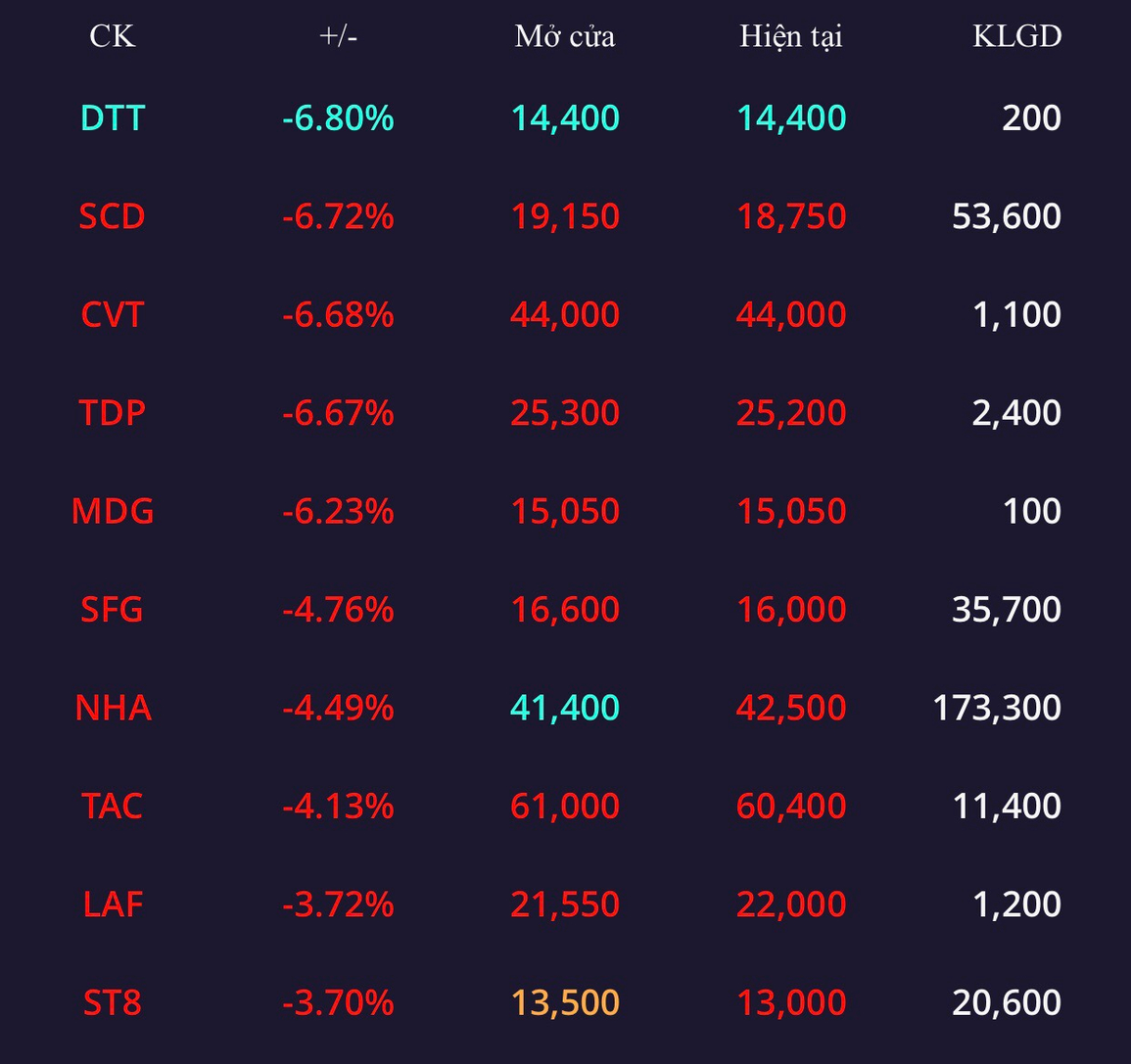Sort by the +/- column header

338,36
